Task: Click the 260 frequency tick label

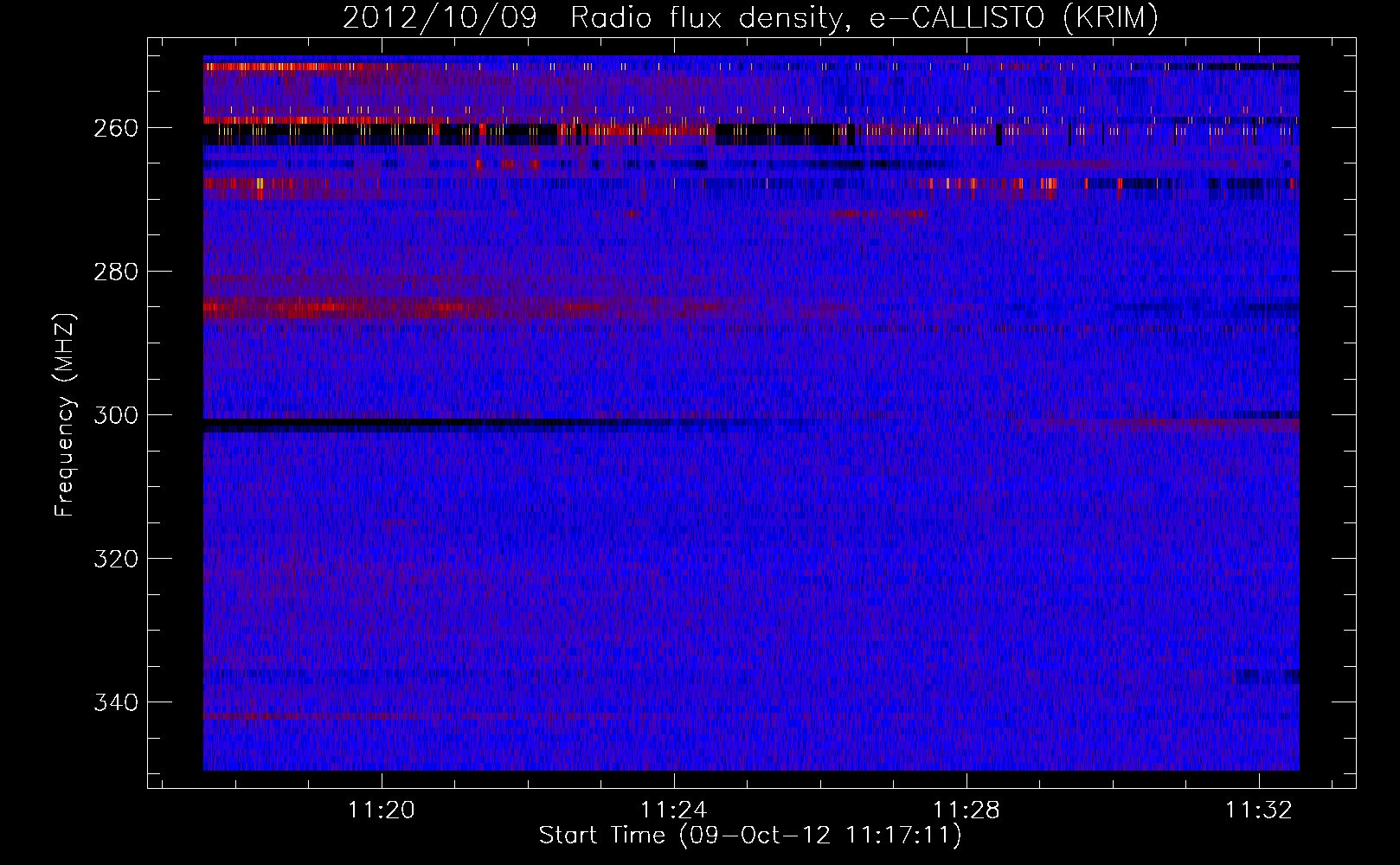Action: click(116, 128)
